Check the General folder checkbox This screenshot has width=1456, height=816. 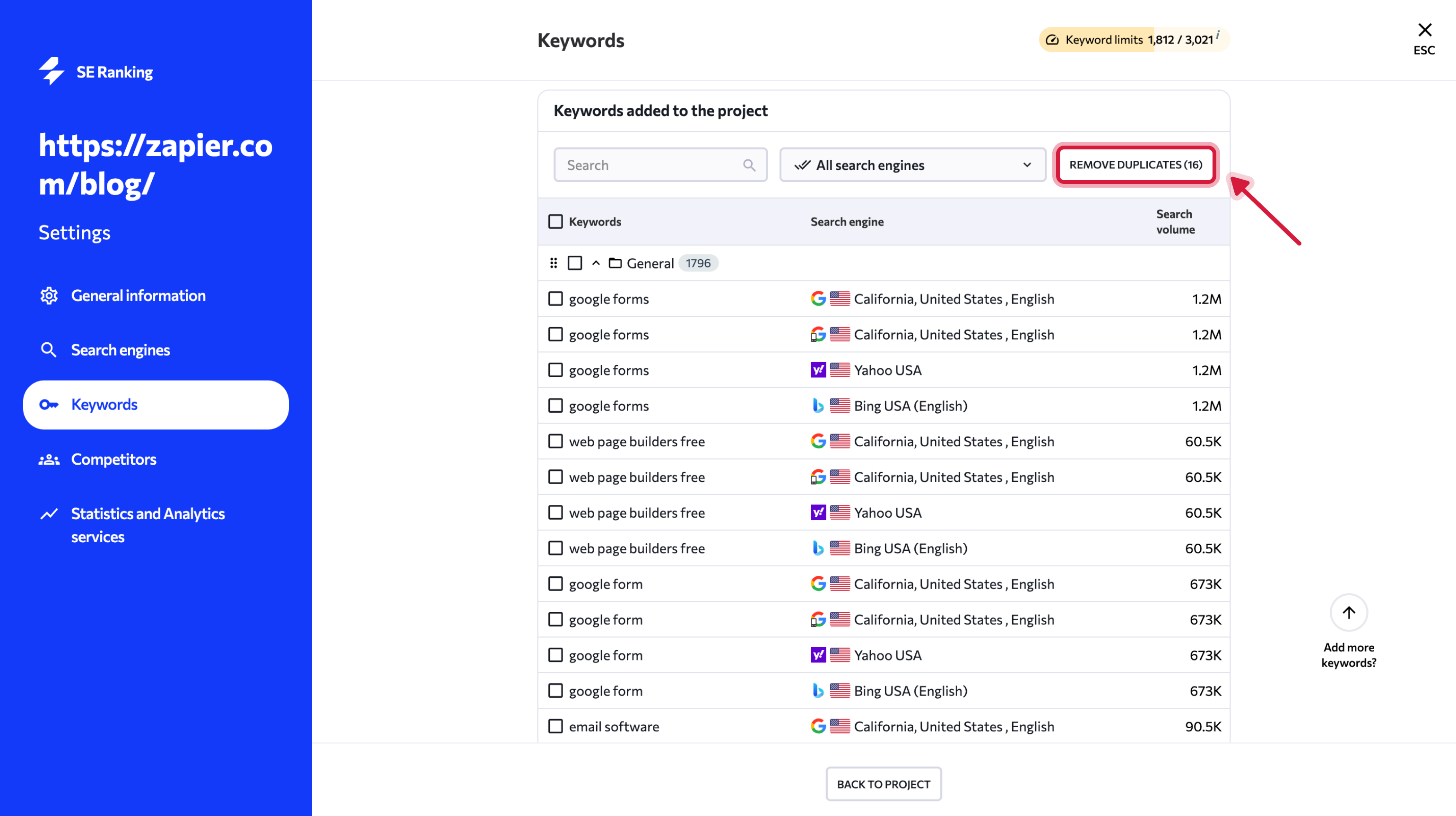coord(575,263)
